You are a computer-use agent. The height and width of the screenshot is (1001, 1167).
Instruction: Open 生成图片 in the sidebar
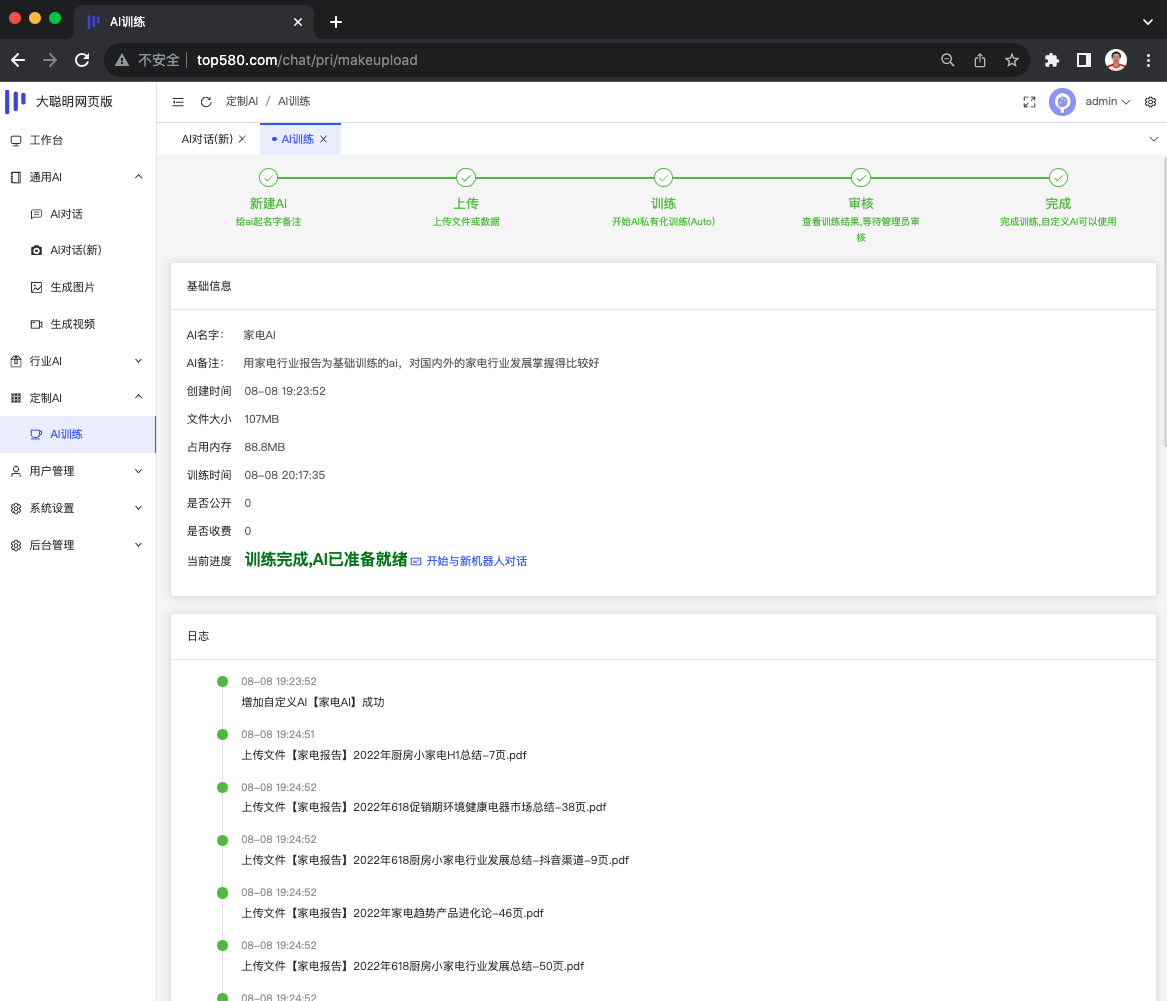tap(72, 287)
